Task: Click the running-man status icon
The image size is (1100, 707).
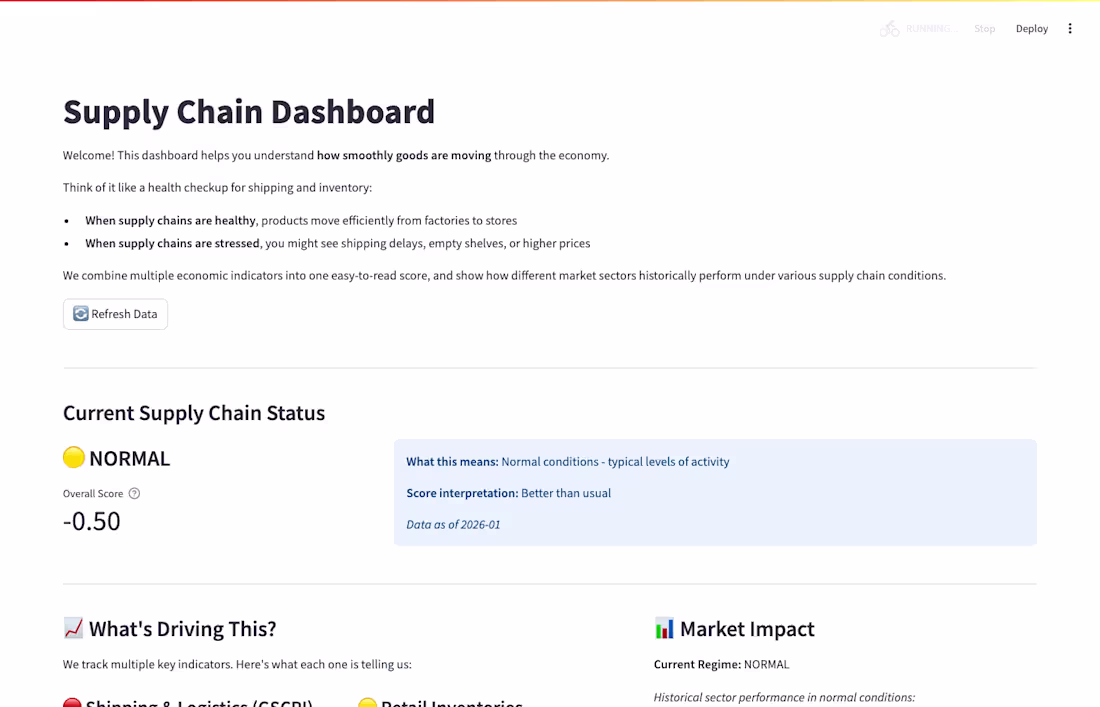Action: pyautogui.click(x=889, y=28)
